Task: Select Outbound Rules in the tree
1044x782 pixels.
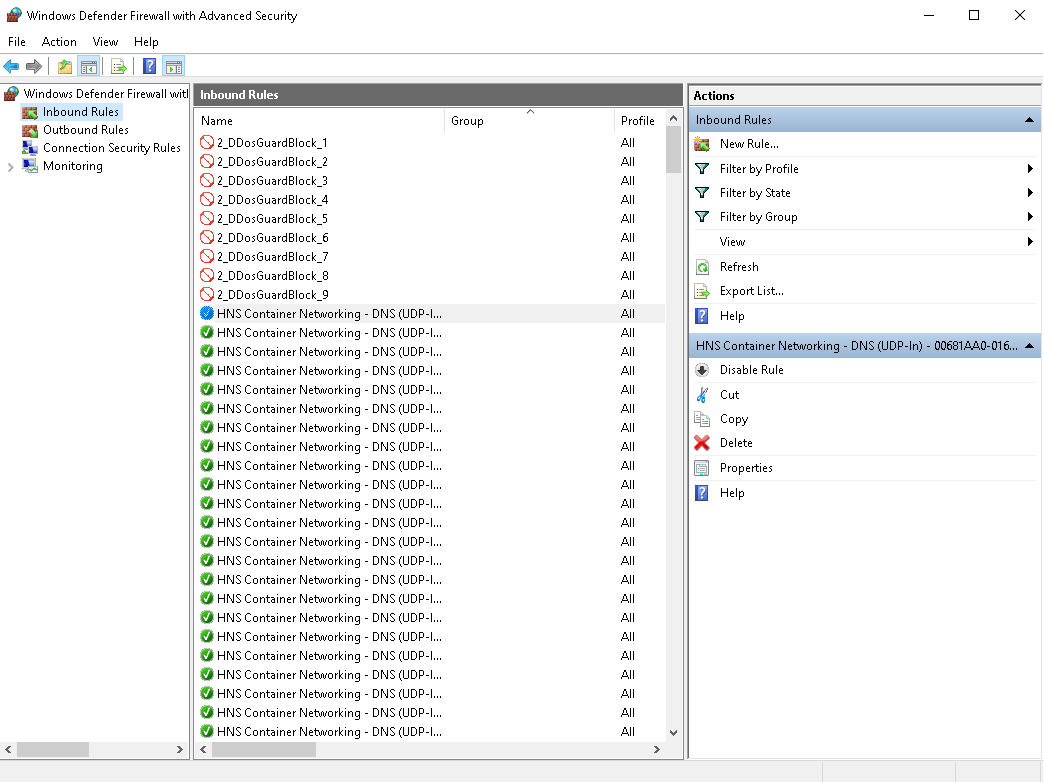Action: [x=86, y=130]
